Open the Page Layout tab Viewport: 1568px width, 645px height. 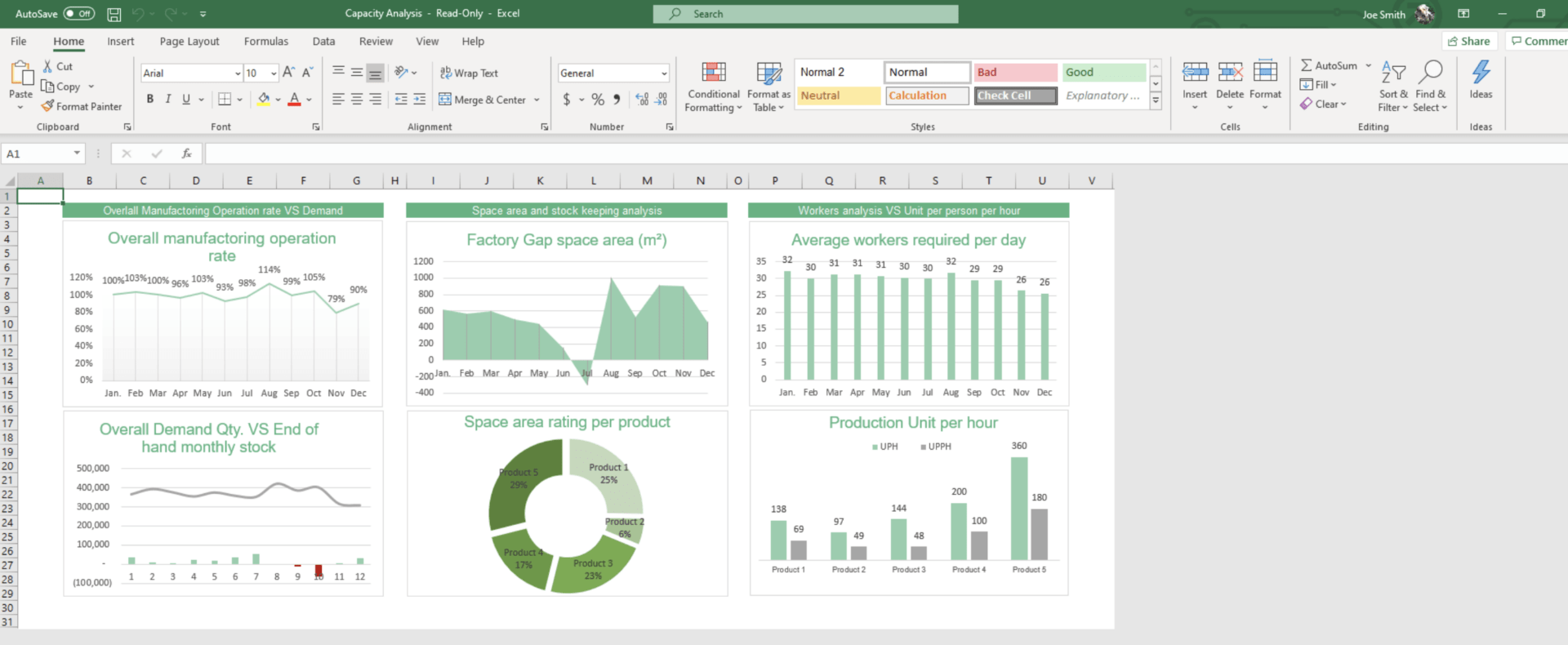click(189, 42)
